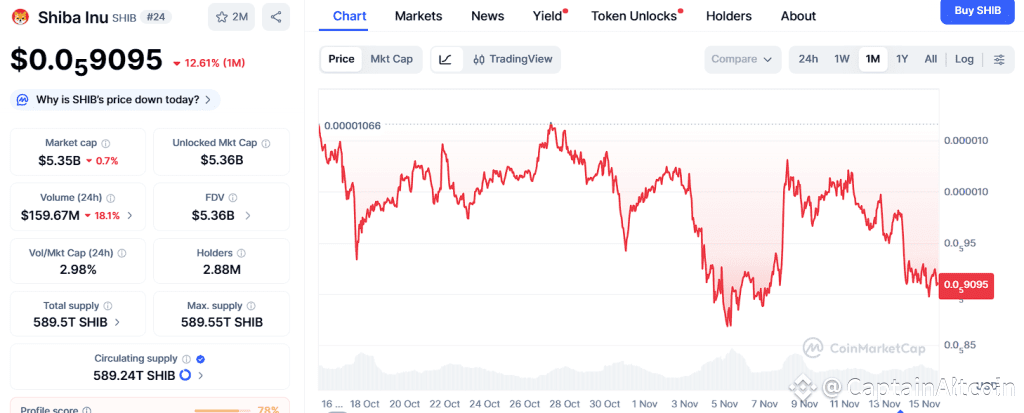Switch chart to TradingView mode

512,59
